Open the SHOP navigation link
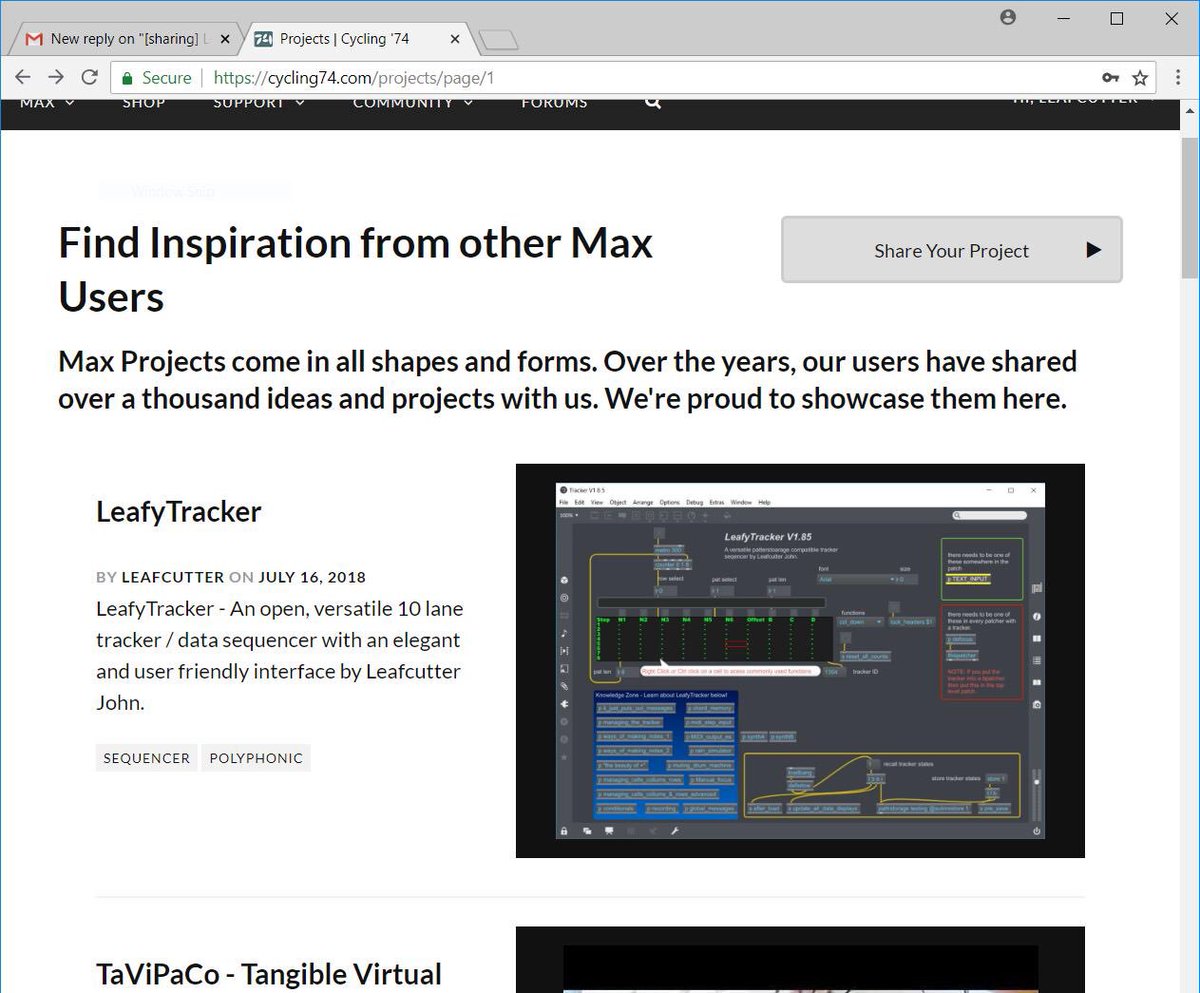Image resolution: width=1200 pixels, height=993 pixels. pyautogui.click(x=144, y=103)
